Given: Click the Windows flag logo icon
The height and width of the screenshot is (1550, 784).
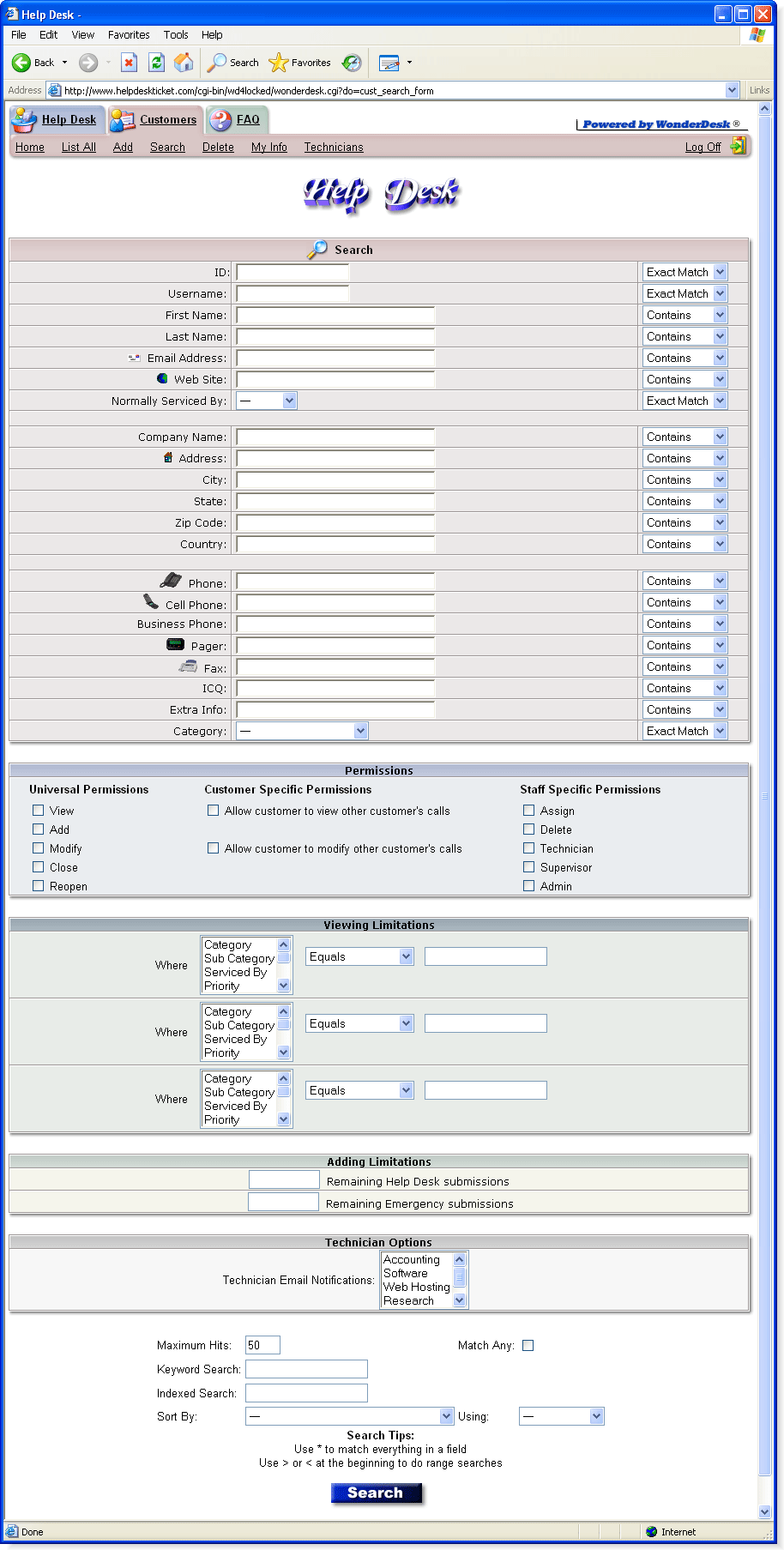Looking at the screenshot, I should click(757, 35).
